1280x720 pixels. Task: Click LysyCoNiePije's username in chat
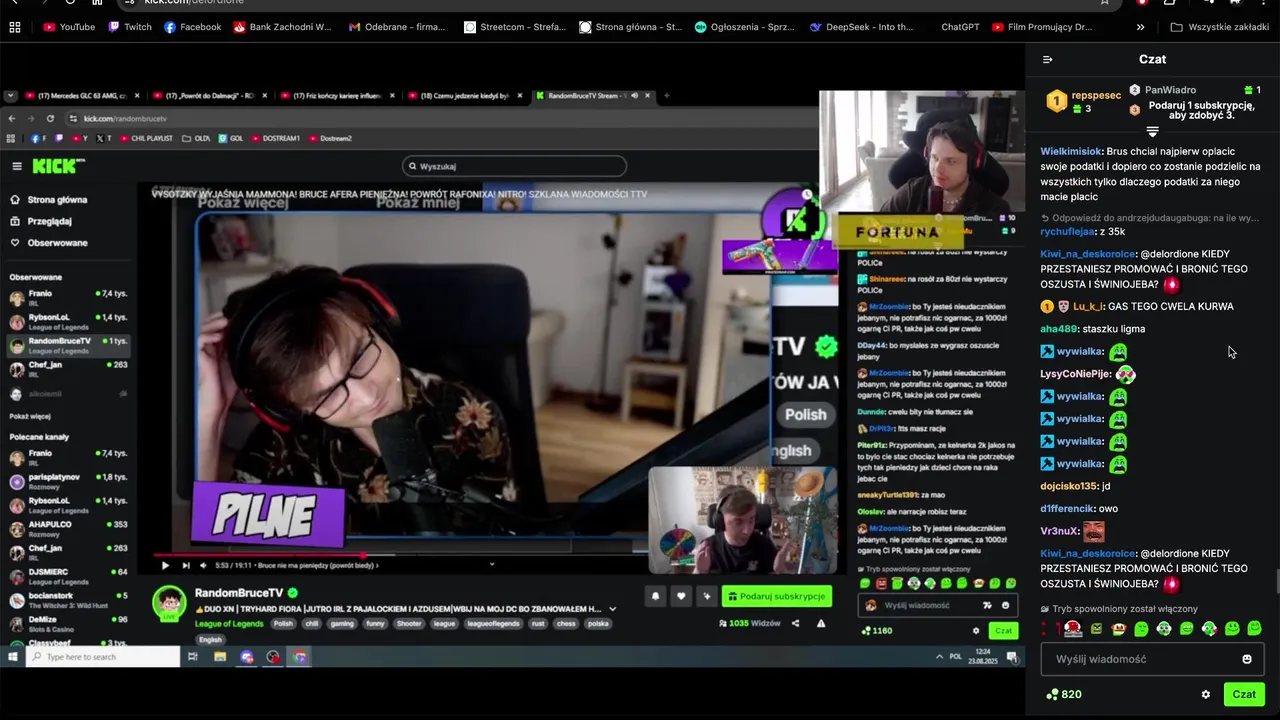pyautogui.click(x=1076, y=374)
